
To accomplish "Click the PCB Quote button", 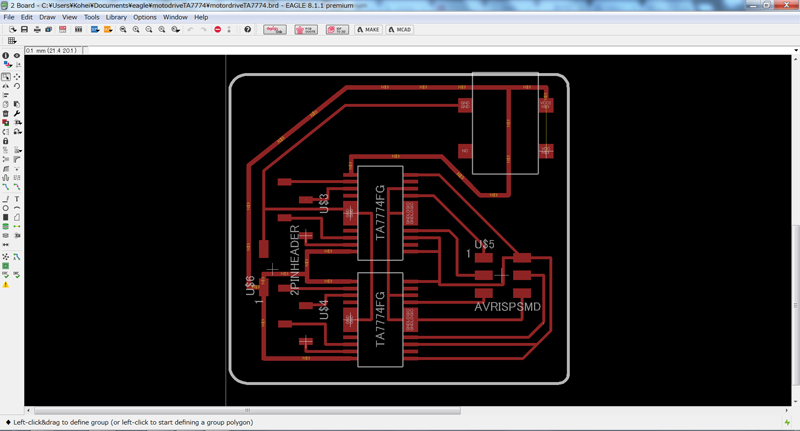I will coord(306,30).
